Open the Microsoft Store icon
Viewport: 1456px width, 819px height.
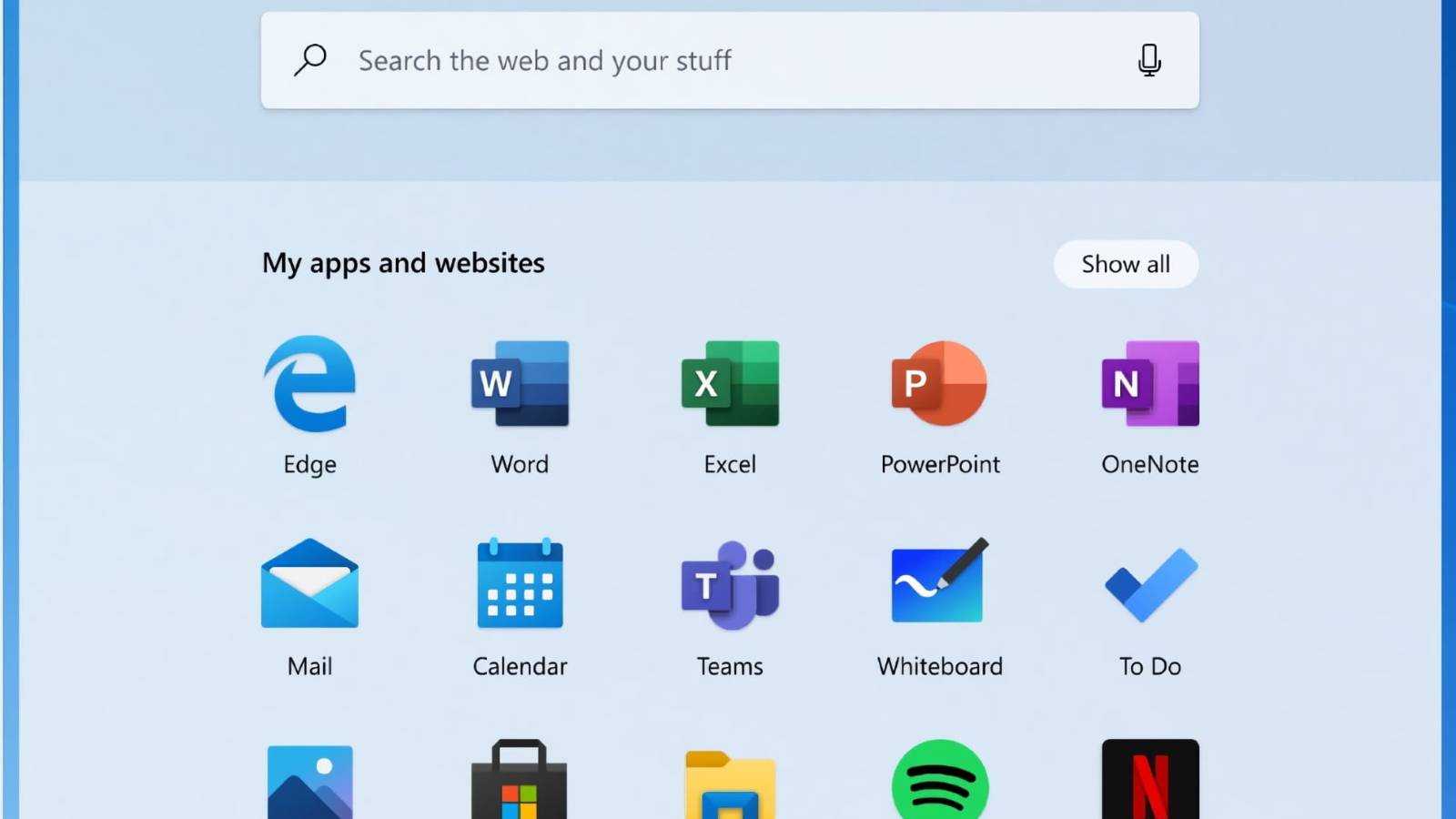tap(520, 779)
